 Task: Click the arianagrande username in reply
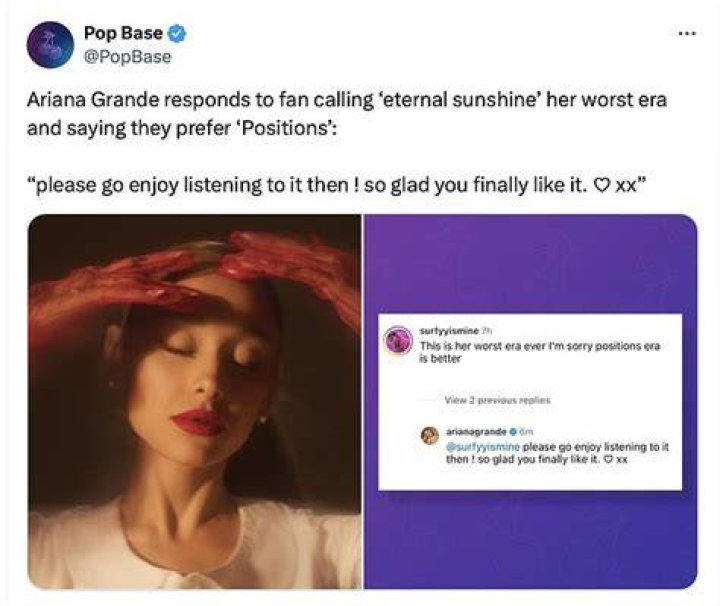(x=476, y=432)
